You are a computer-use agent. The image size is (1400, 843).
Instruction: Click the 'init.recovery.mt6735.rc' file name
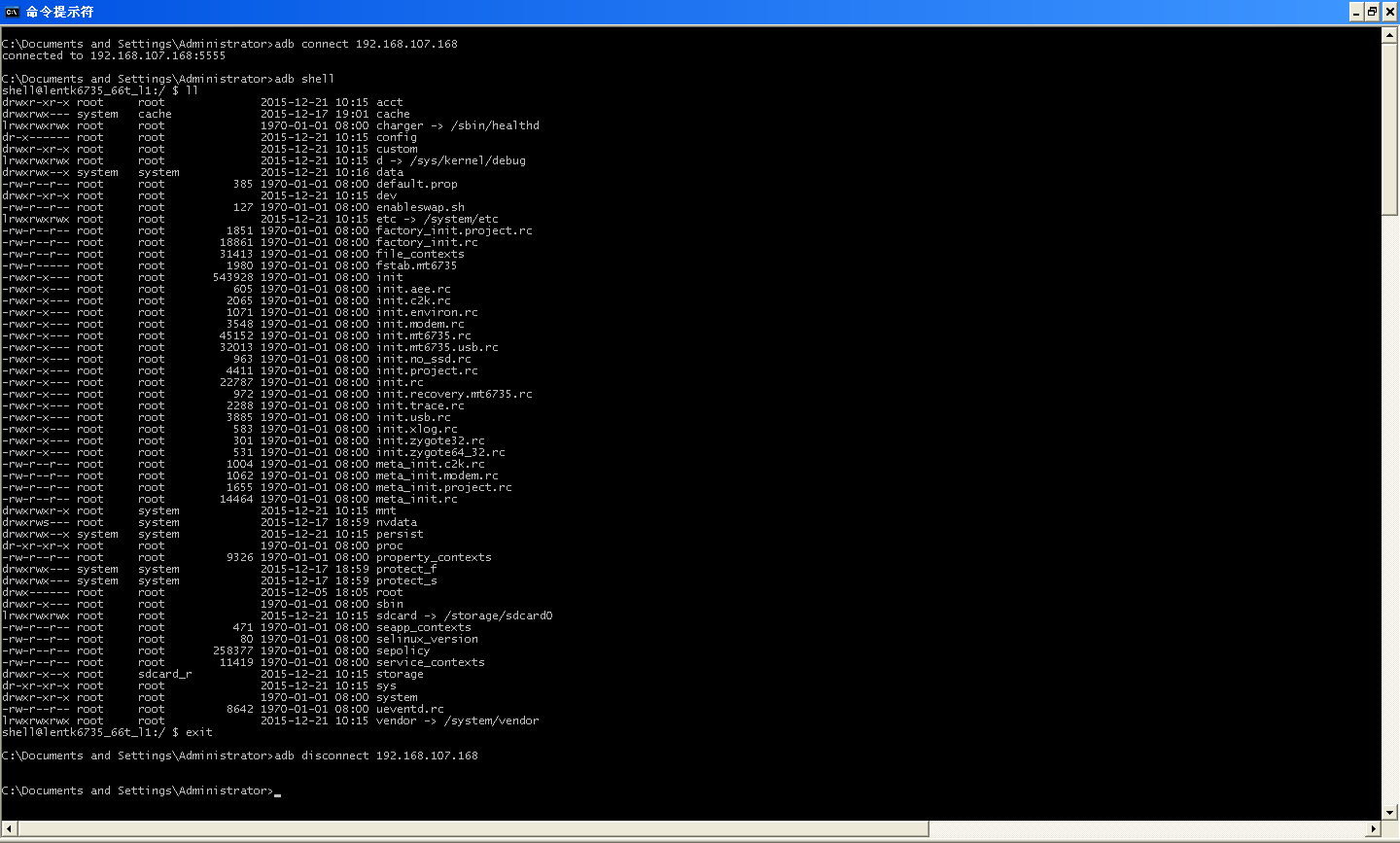pyautogui.click(x=454, y=394)
